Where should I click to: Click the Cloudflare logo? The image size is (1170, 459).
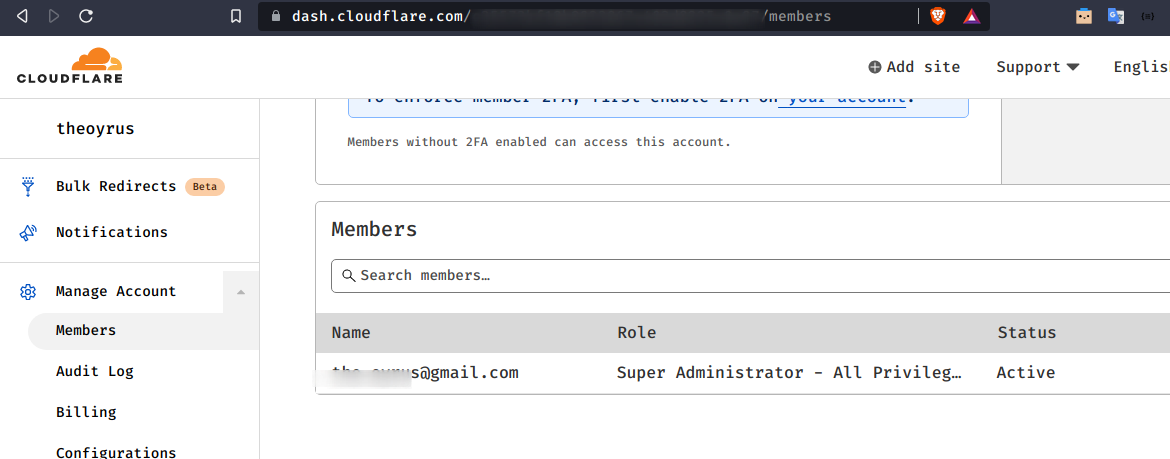point(70,66)
